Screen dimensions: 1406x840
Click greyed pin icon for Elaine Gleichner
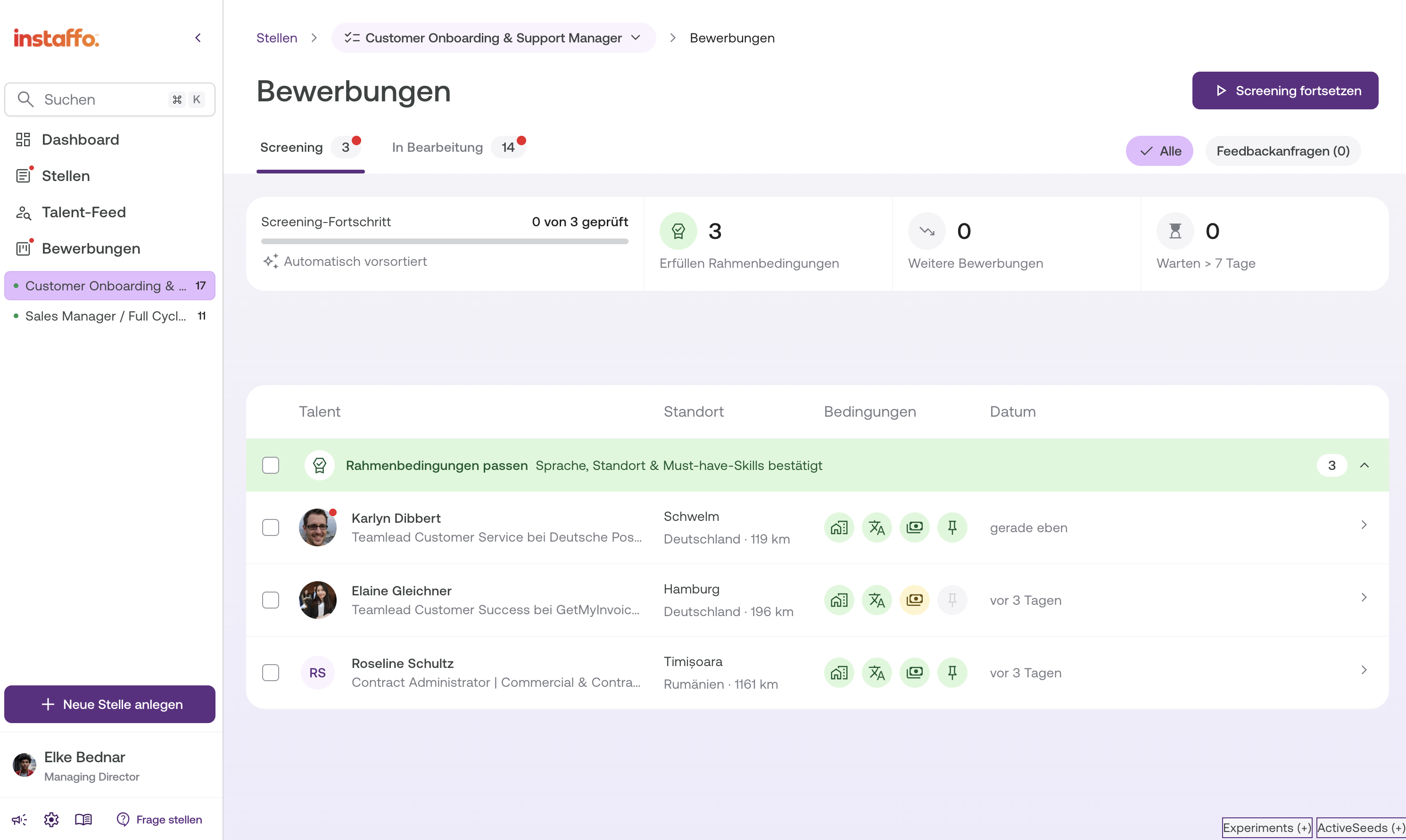(952, 600)
